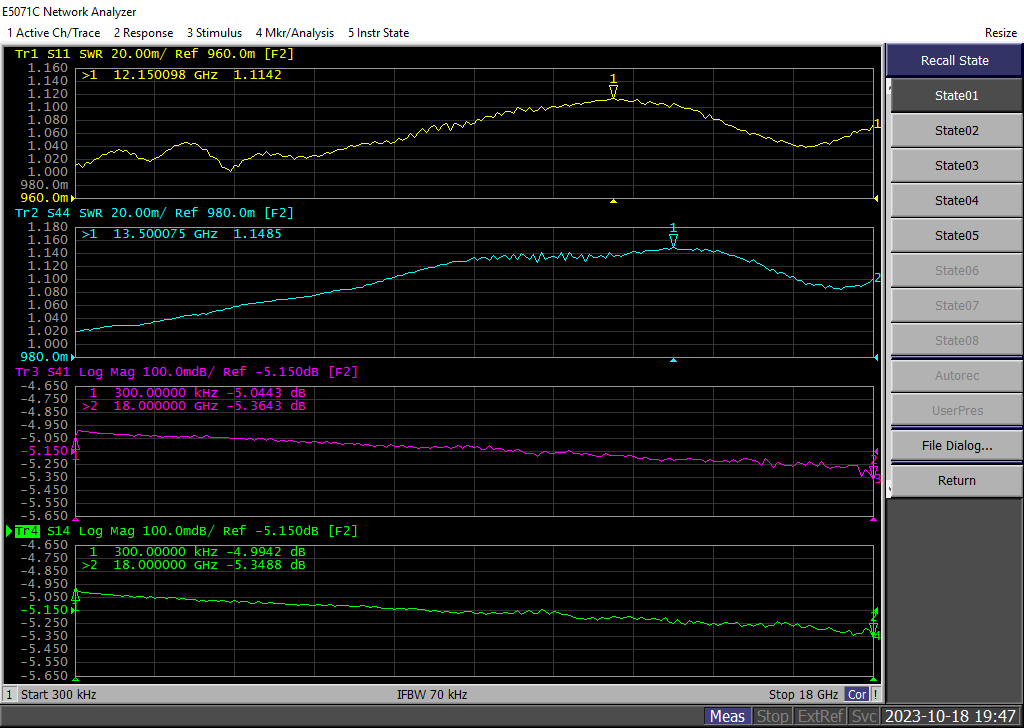Image resolution: width=1024 pixels, height=728 pixels.
Task: Open the 3 Stimulus menu
Action: pos(214,33)
